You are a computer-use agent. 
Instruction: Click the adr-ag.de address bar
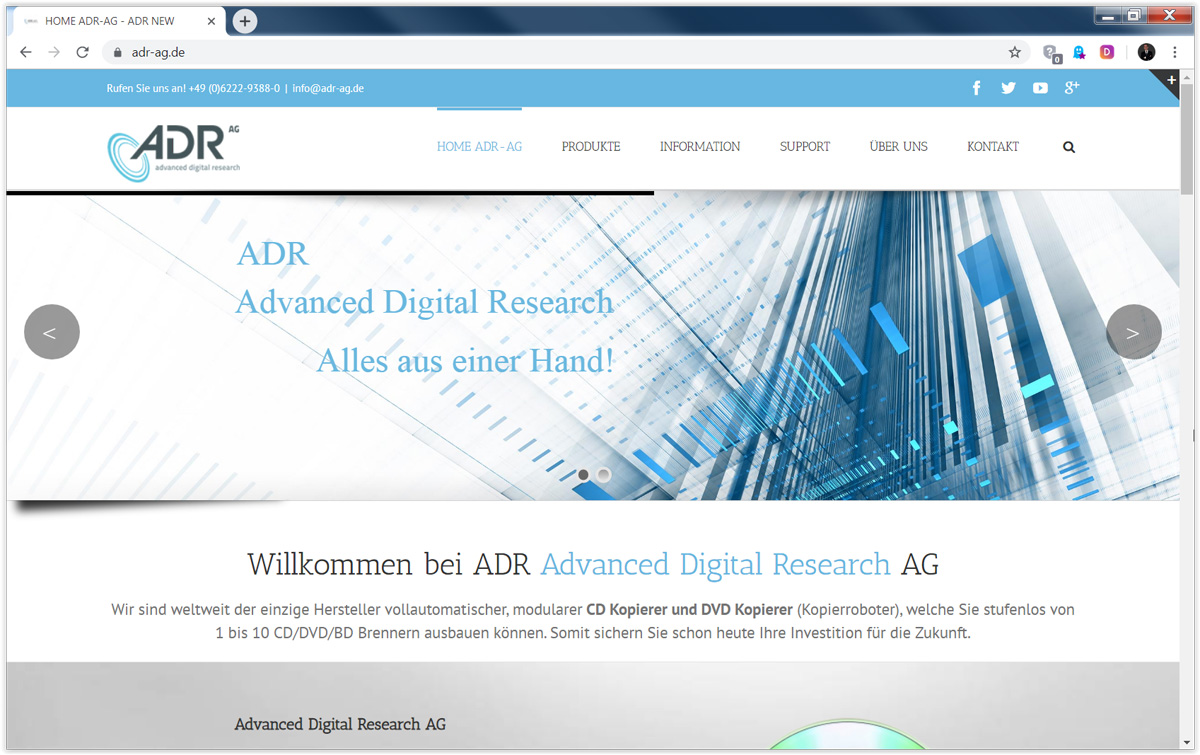pyautogui.click(x=160, y=51)
